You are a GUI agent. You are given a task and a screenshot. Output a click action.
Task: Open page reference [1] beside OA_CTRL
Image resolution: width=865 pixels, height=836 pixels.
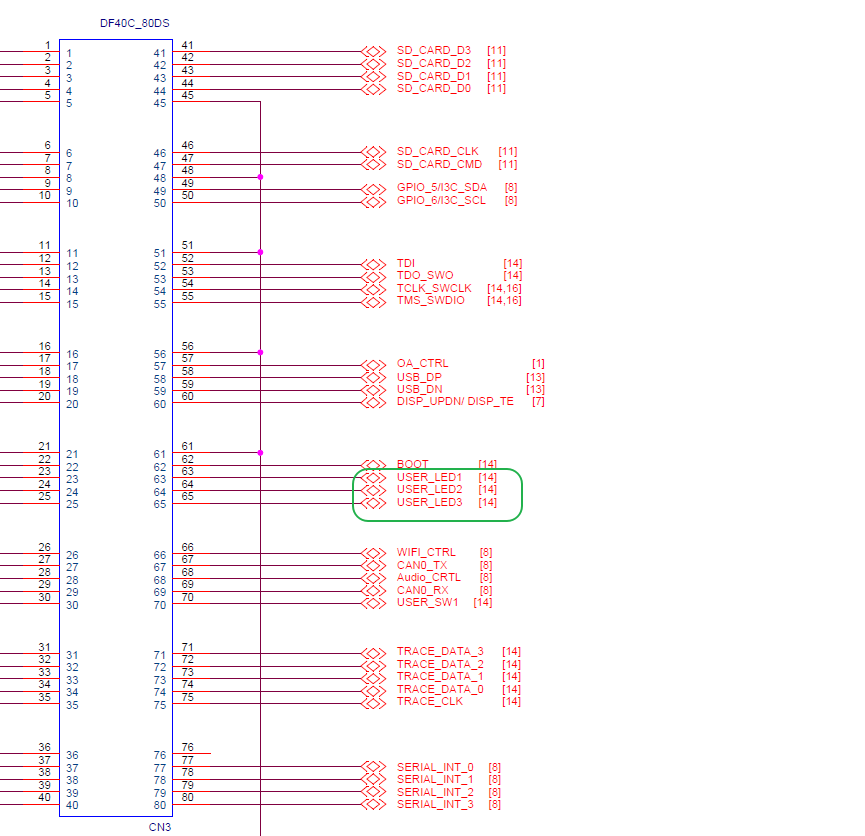pos(538,364)
